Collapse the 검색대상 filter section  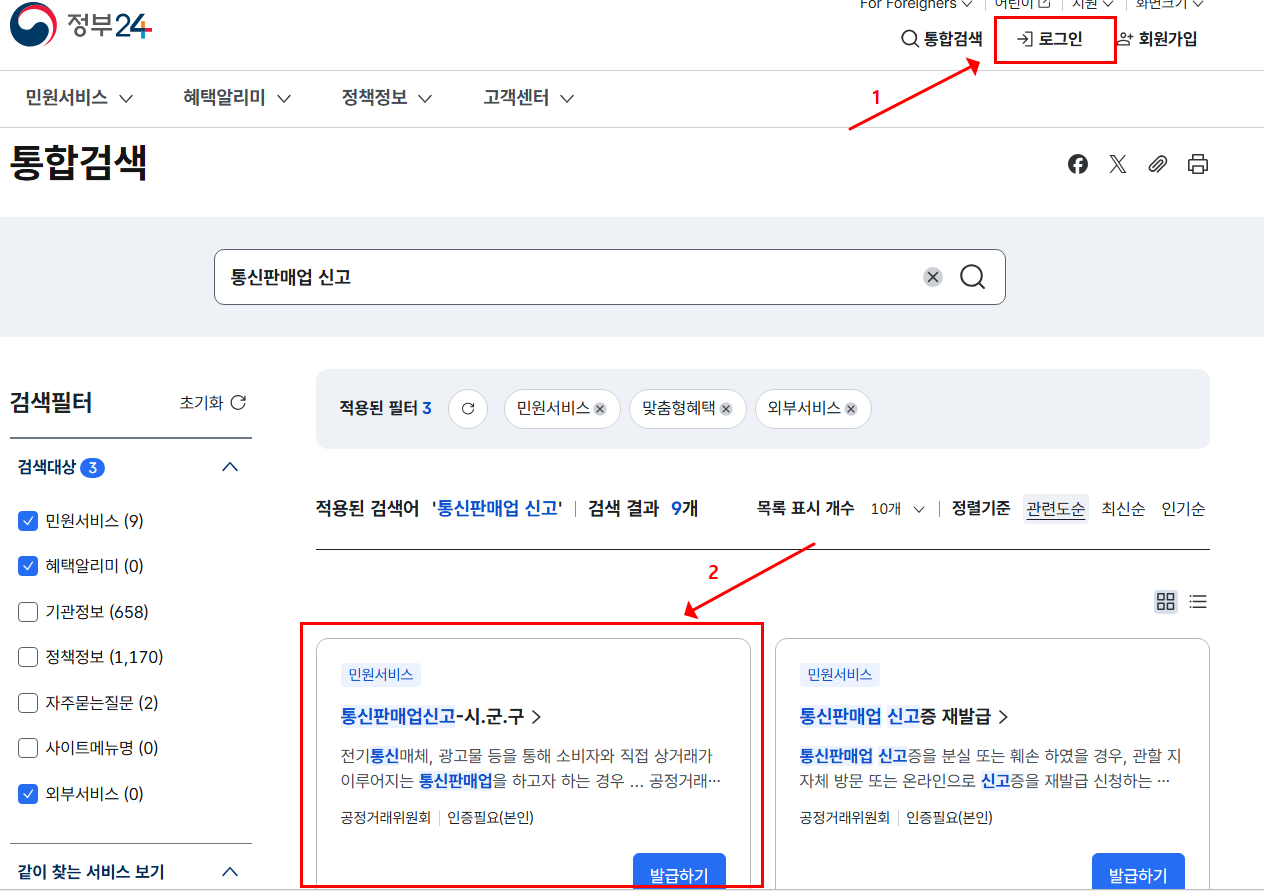tap(229, 467)
